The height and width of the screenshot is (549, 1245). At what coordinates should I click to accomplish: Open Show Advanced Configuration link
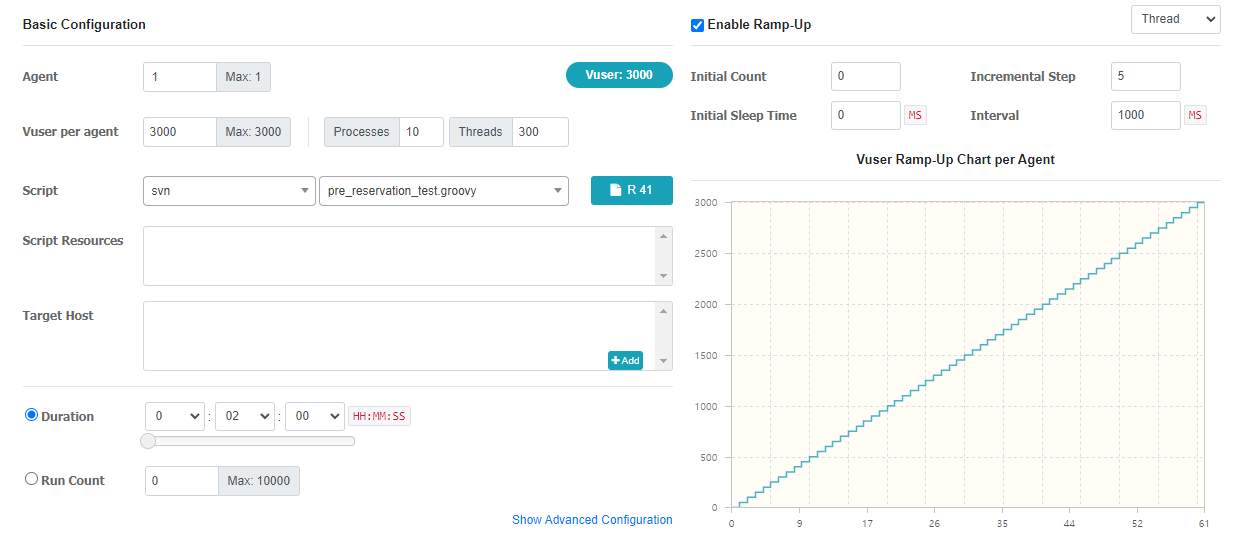592,520
